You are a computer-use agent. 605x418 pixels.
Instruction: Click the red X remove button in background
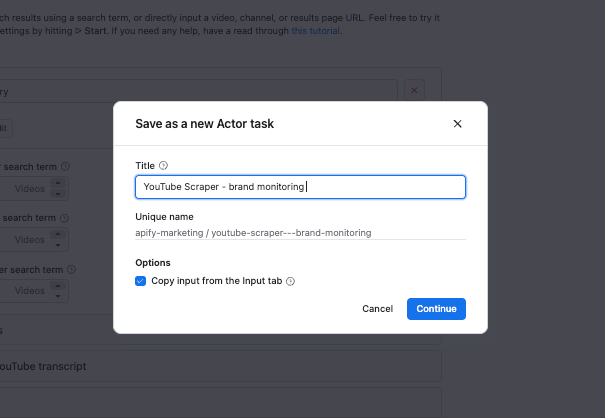click(x=414, y=90)
